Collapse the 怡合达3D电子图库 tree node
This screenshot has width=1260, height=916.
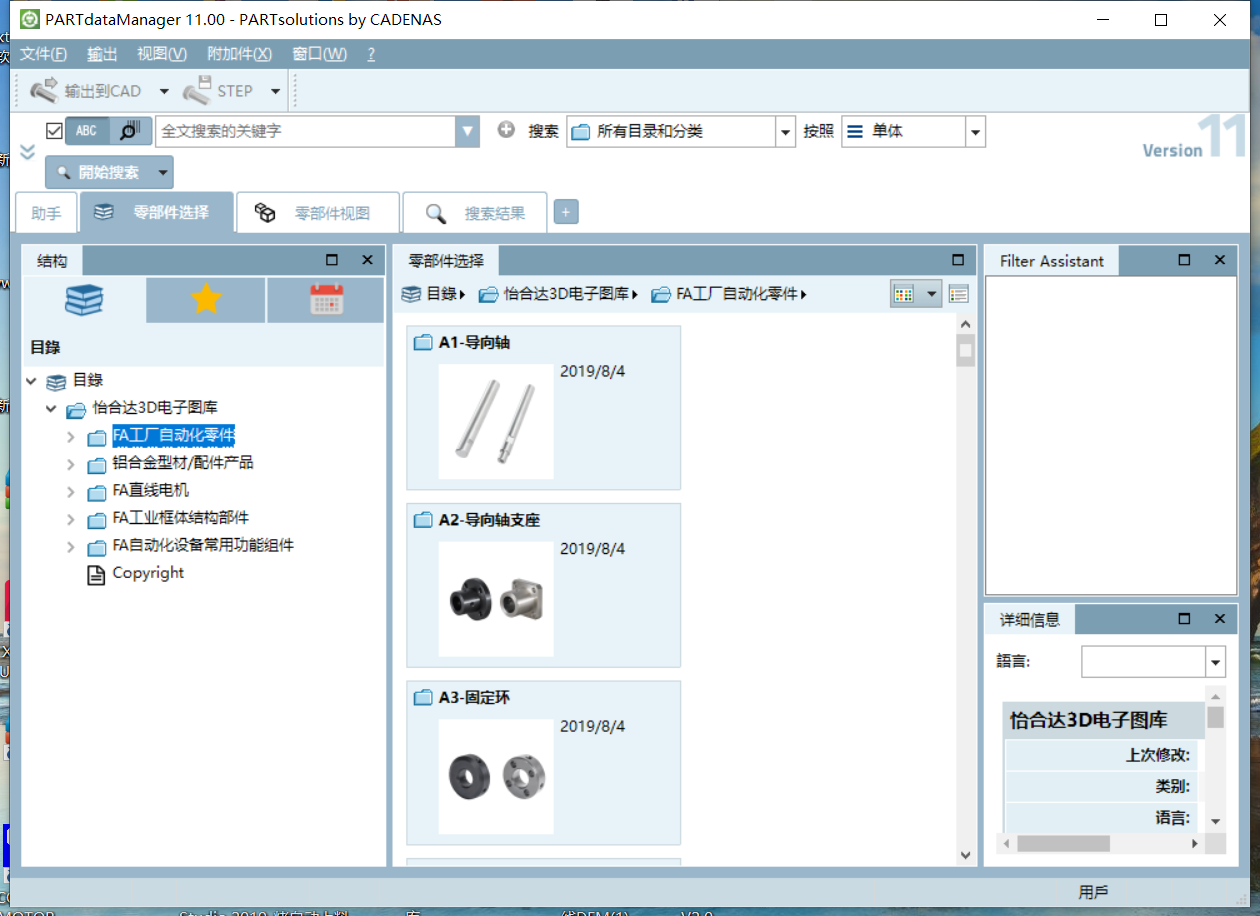pyautogui.click(x=51, y=408)
